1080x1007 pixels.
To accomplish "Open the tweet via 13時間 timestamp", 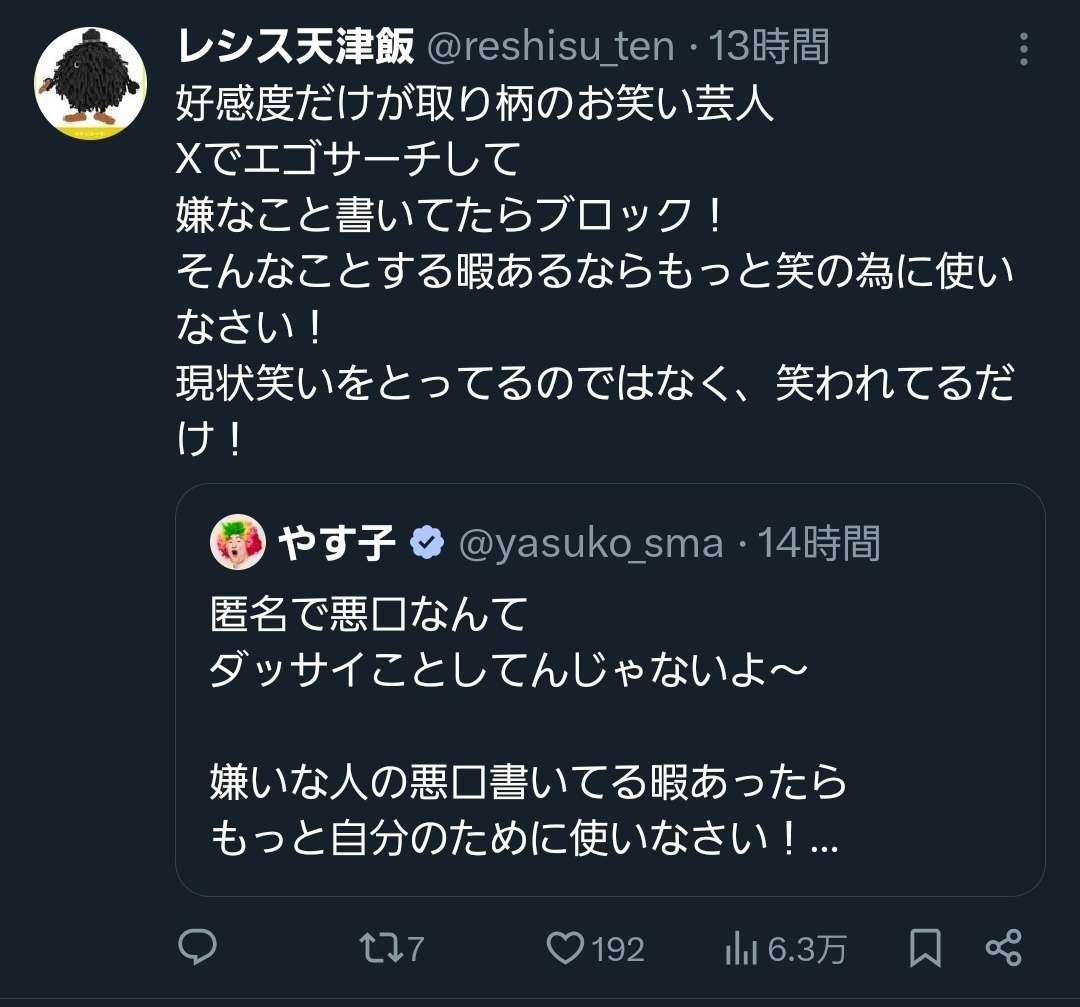I will [768, 46].
